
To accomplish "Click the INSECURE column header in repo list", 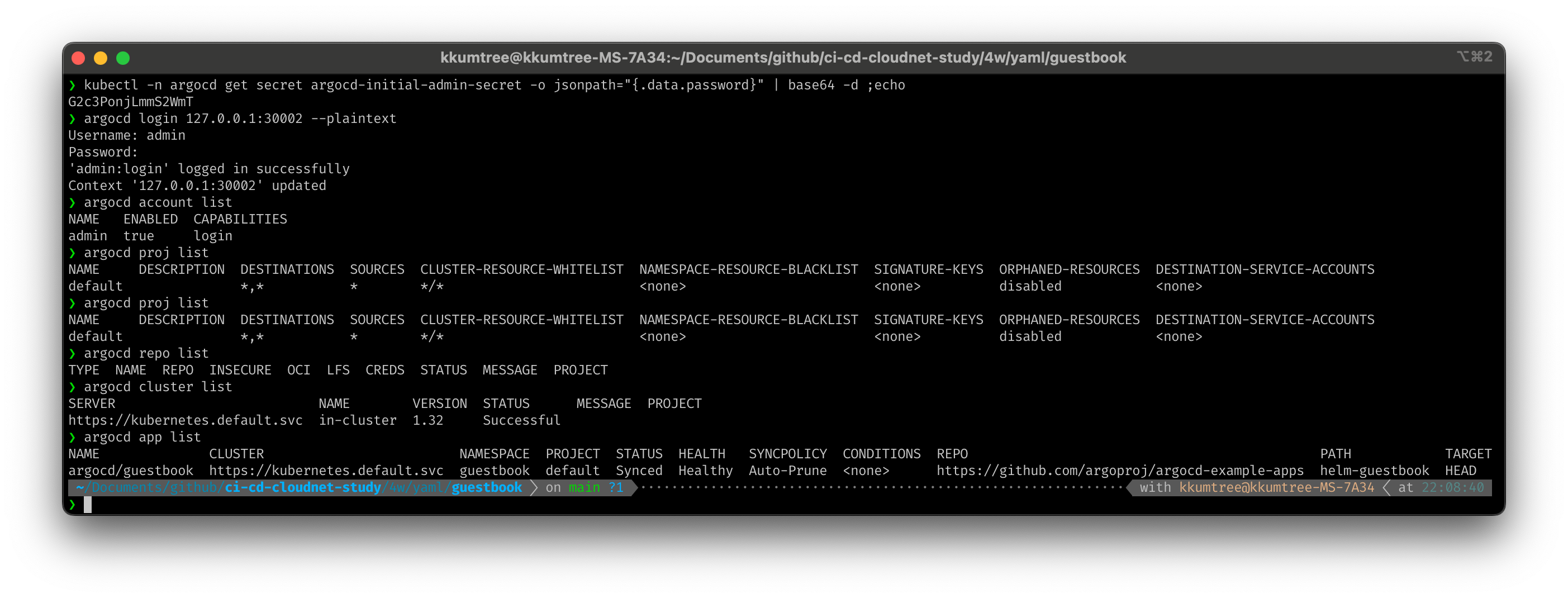I will [x=240, y=369].
